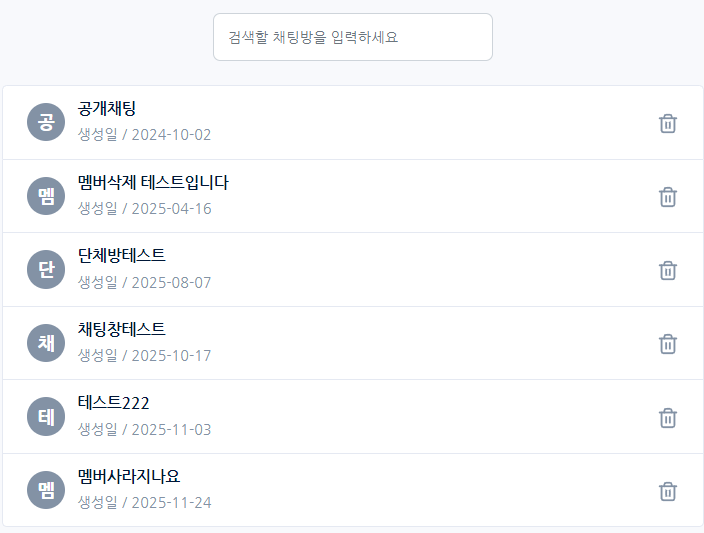704x533 pixels.
Task: Click trash icon for 멤버삭제 테스트입니다
Action: pyautogui.click(x=668, y=197)
